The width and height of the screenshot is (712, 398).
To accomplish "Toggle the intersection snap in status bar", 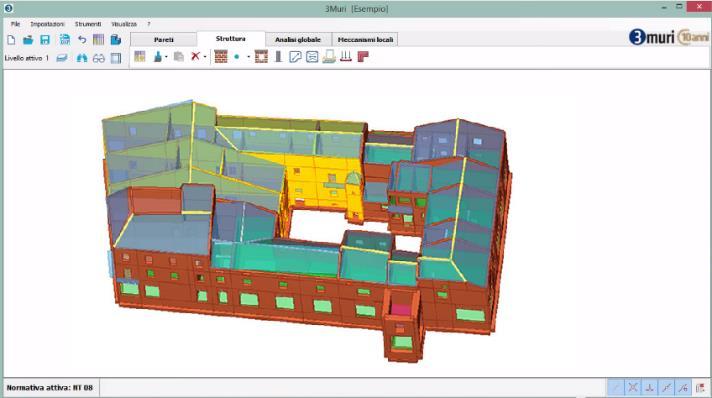I will [x=633, y=388].
